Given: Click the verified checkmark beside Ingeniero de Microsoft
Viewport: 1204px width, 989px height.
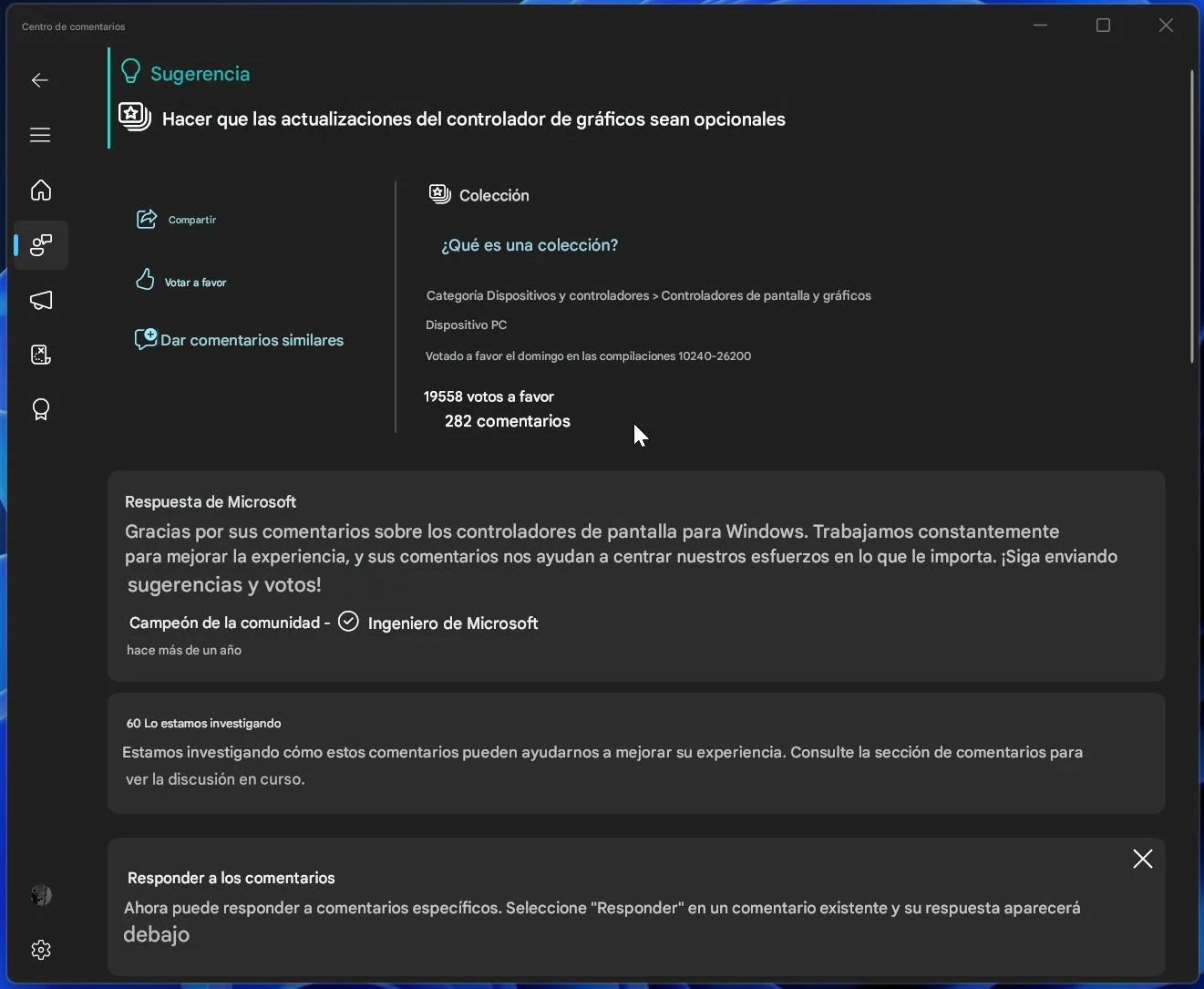Looking at the screenshot, I should pos(348,622).
